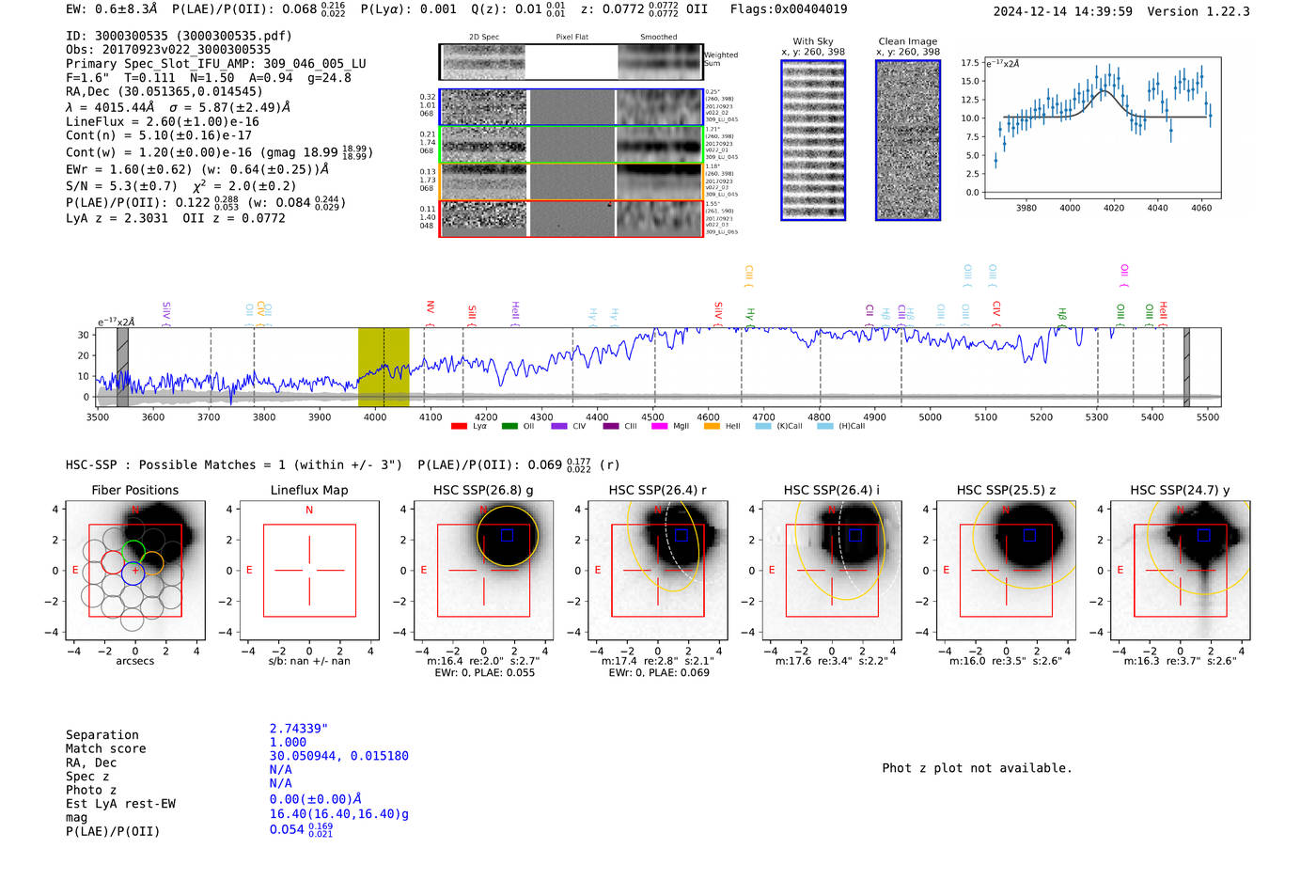This screenshot has height=896, width=1316.
Task: Click the HSC-SSP Possible Matches heading
Action: pos(234,464)
